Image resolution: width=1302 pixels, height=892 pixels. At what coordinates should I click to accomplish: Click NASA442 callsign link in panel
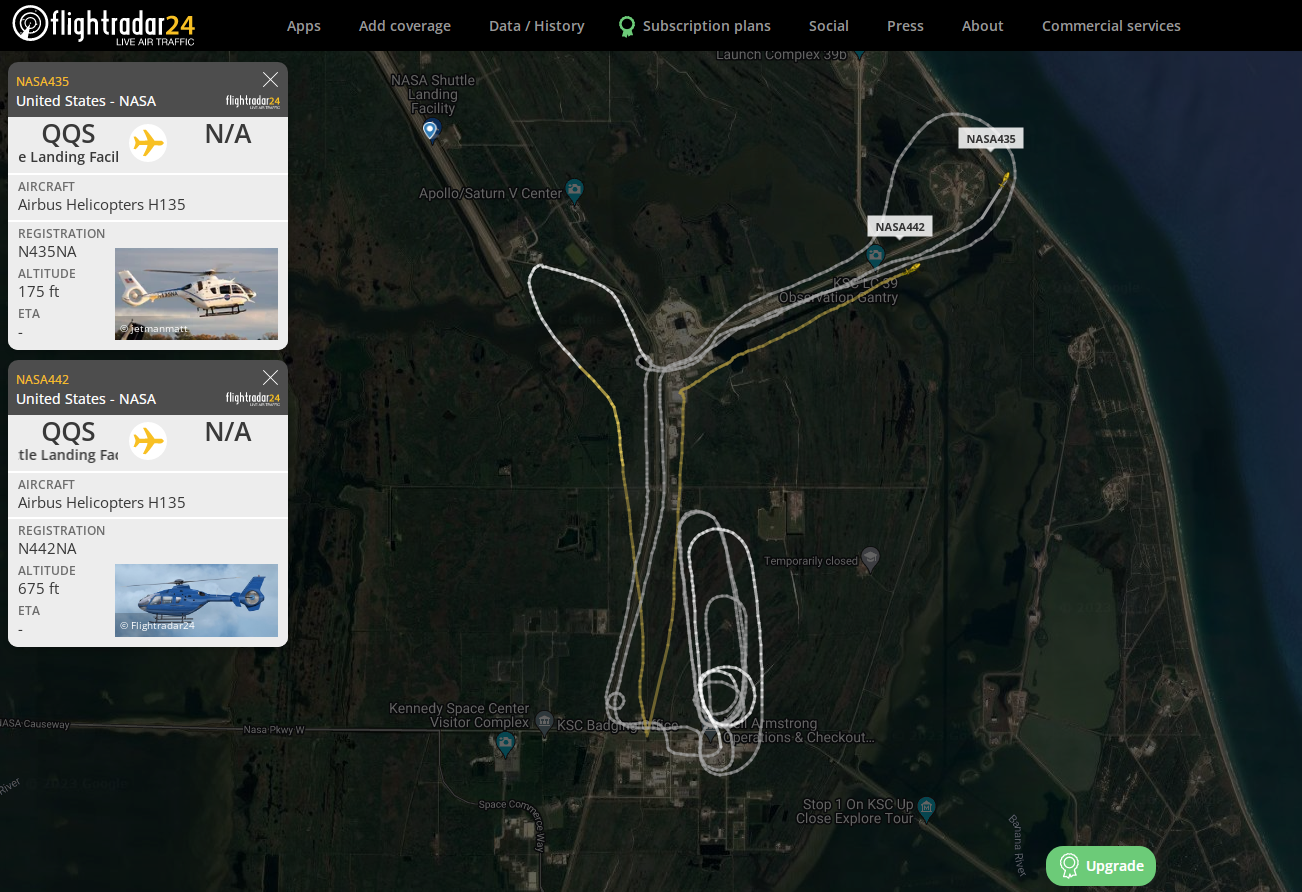tap(43, 379)
